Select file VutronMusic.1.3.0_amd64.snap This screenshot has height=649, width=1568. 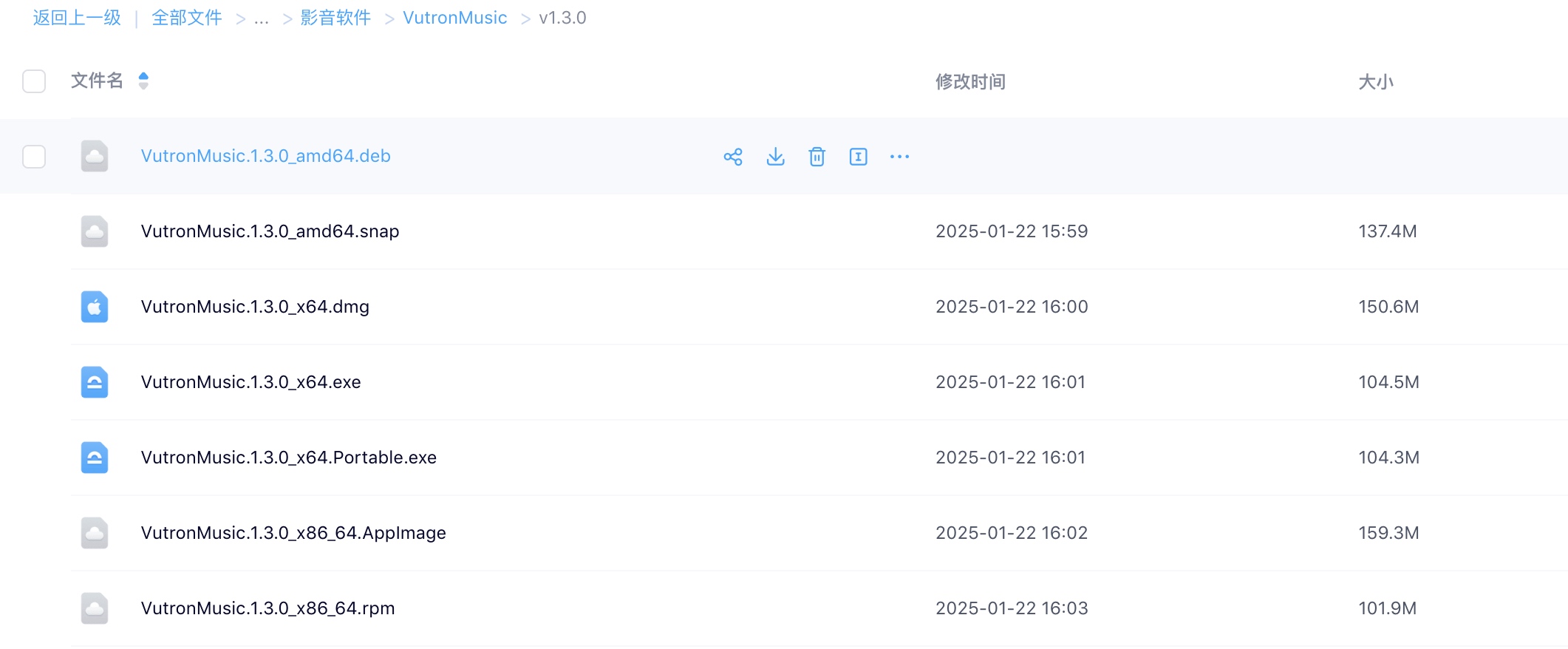(270, 231)
